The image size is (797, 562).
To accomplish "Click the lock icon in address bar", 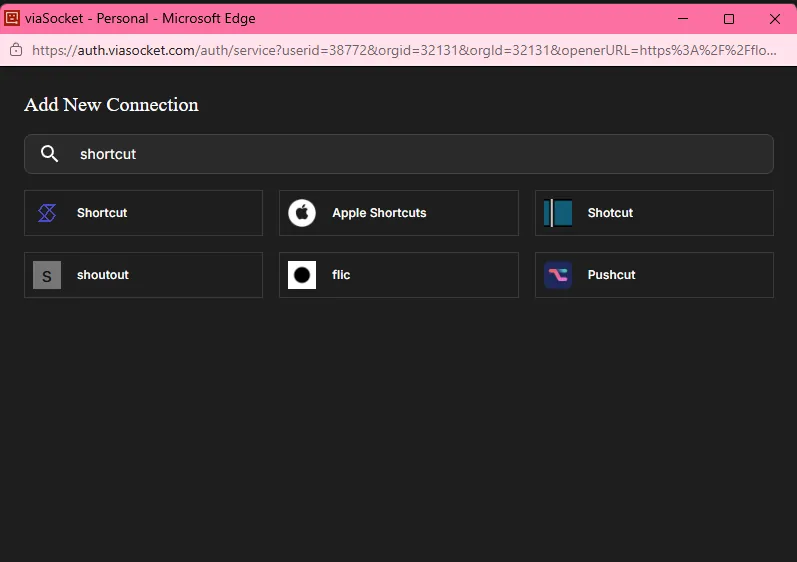I will [15, 50].
